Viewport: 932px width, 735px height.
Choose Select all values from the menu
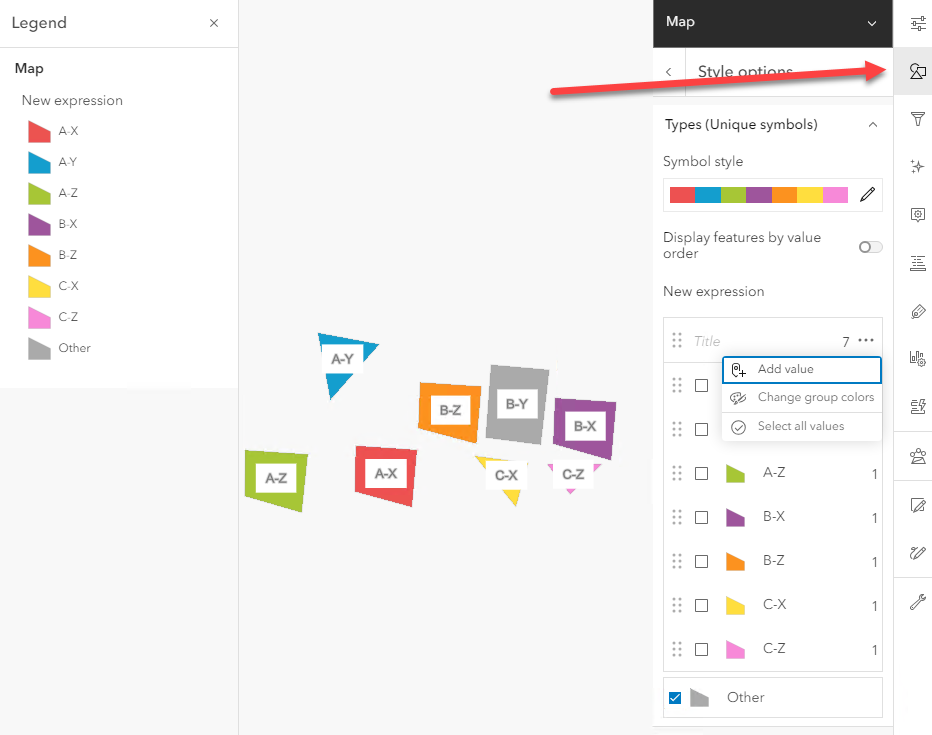click(801, 426)
